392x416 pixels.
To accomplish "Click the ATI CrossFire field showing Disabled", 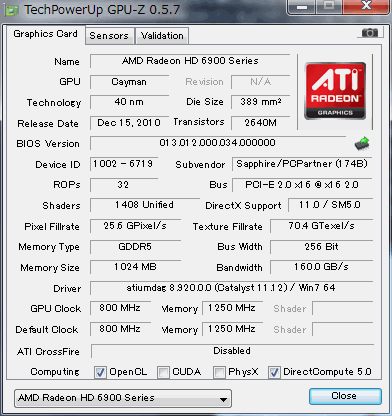I will pos(232,351).
